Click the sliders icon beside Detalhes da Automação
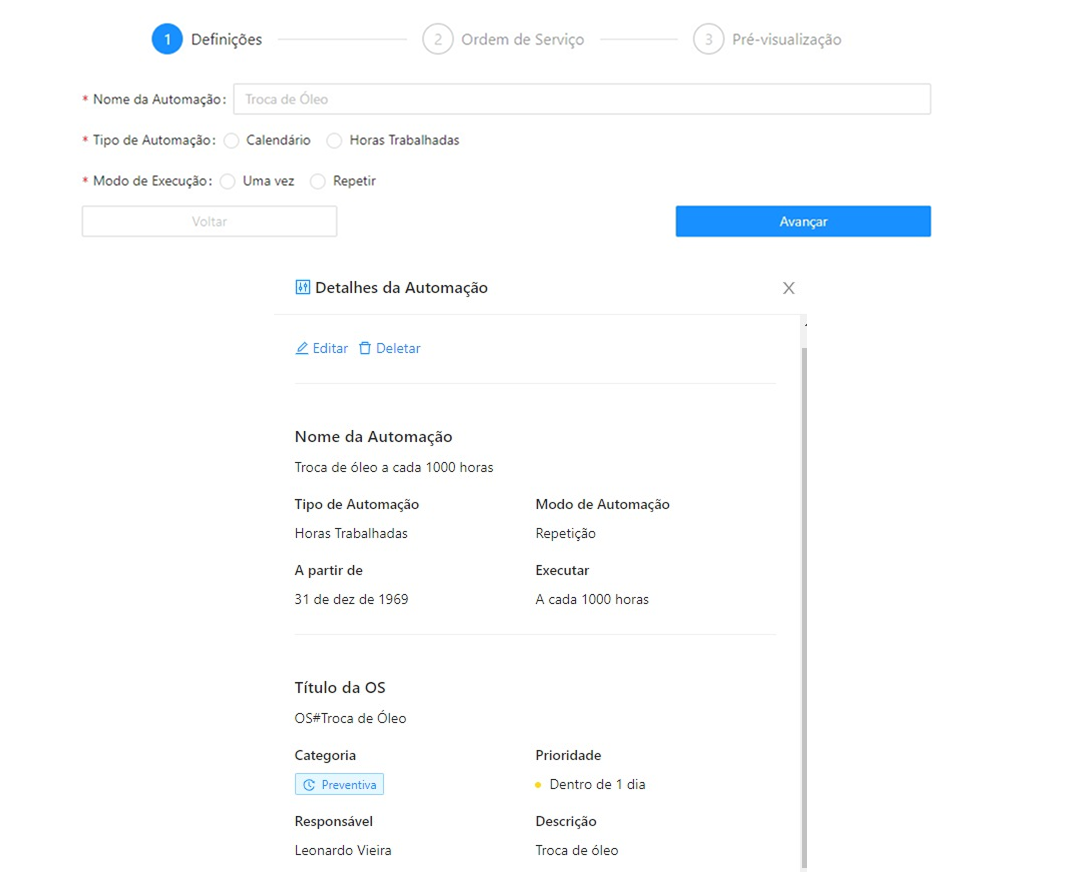1080x872 pixels. pos(302,287)
